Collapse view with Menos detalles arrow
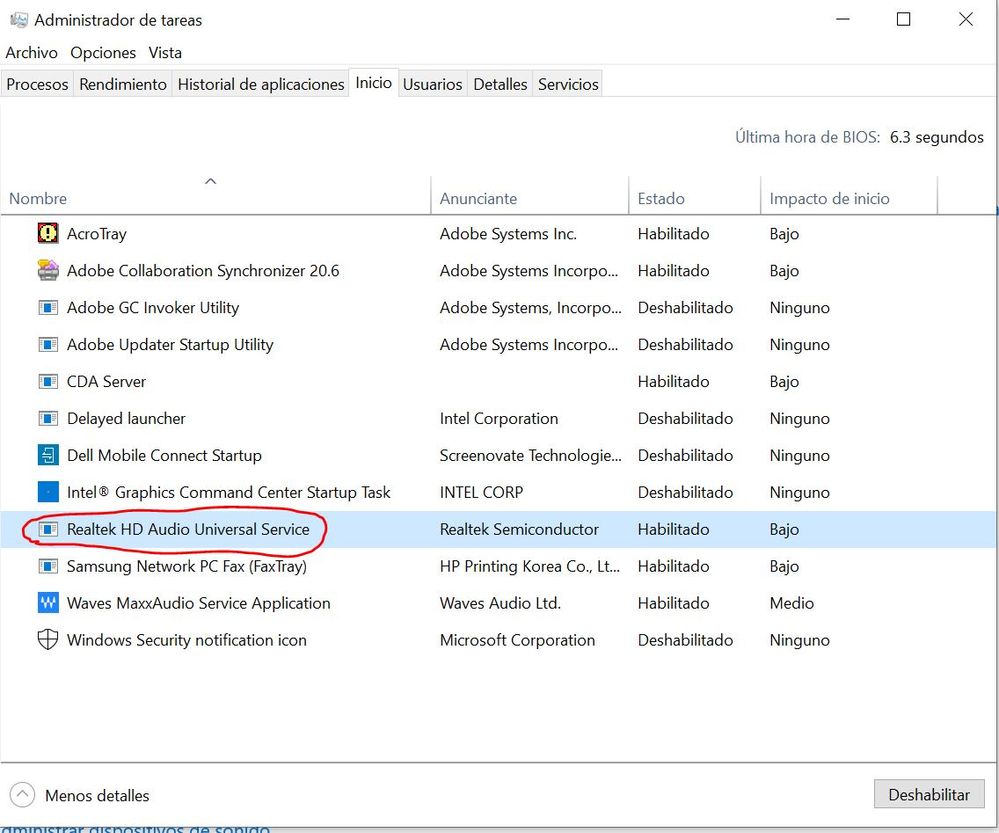 22,795
